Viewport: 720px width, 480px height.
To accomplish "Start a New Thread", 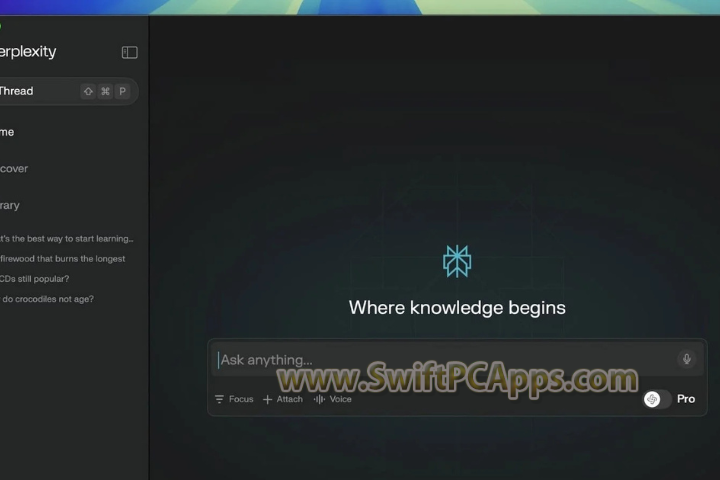I will (68, 91).
